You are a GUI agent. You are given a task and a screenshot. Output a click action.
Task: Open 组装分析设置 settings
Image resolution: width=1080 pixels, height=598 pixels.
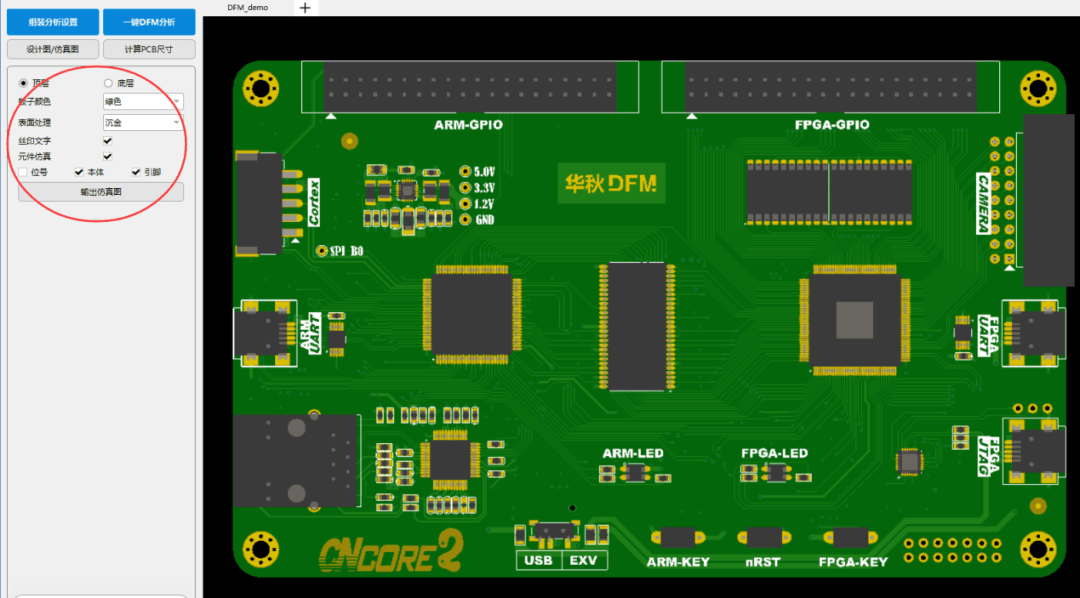coord(53,22)
